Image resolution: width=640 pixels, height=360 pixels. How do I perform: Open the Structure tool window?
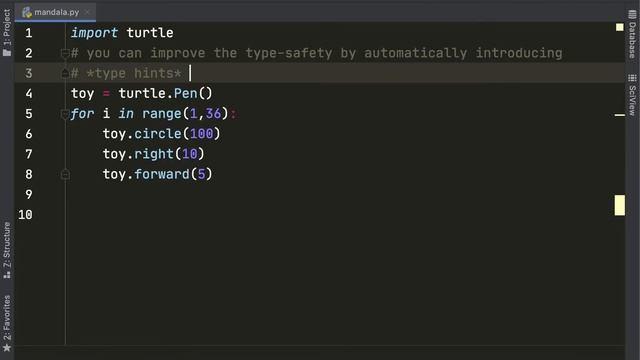[7, 251]
